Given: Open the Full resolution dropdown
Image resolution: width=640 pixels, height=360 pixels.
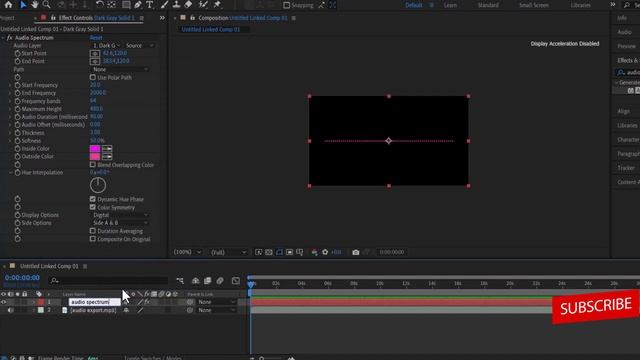Looking at the screenshot, I should point(229,252).
